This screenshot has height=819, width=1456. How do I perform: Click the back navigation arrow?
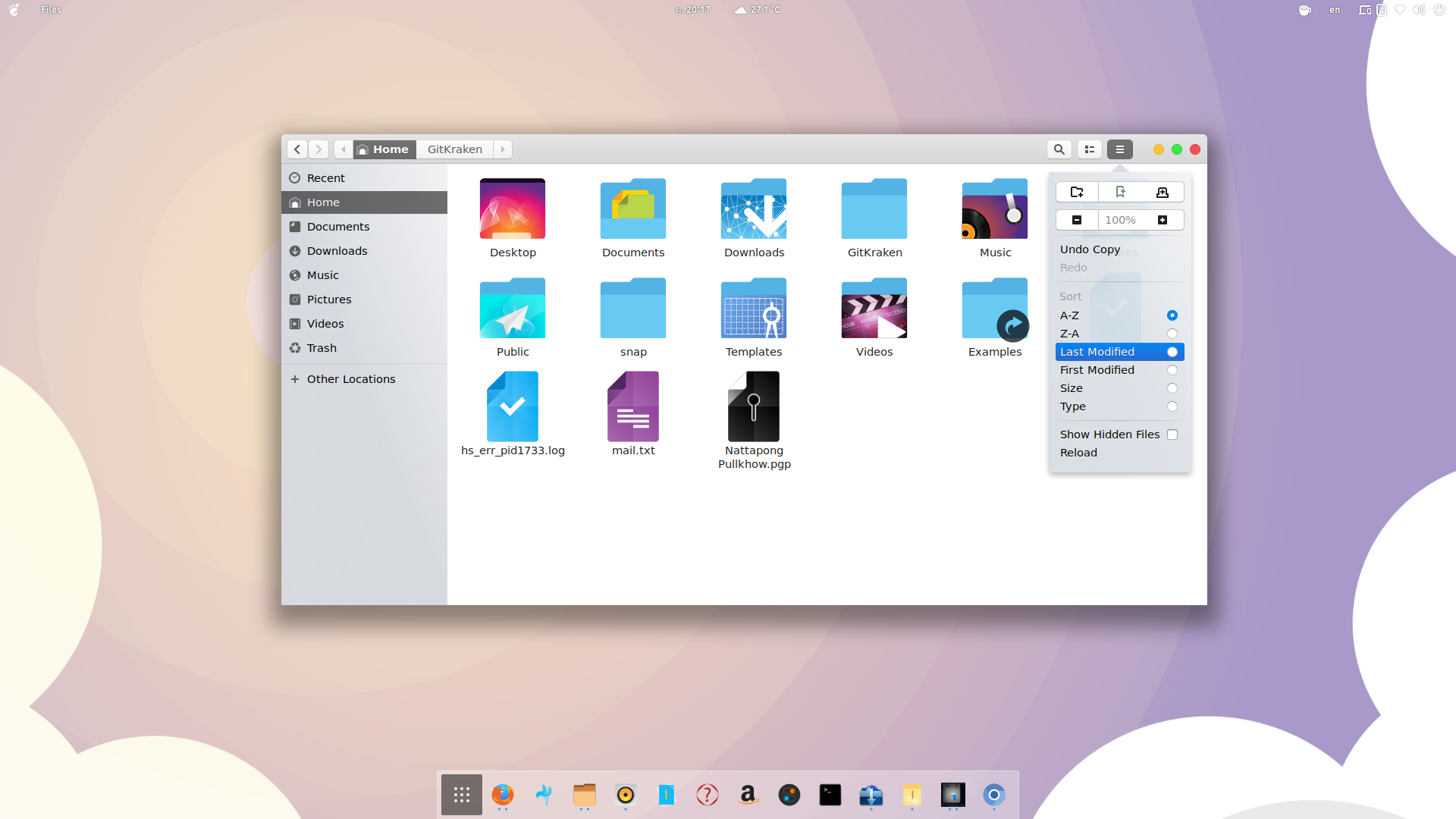(297, 149)
